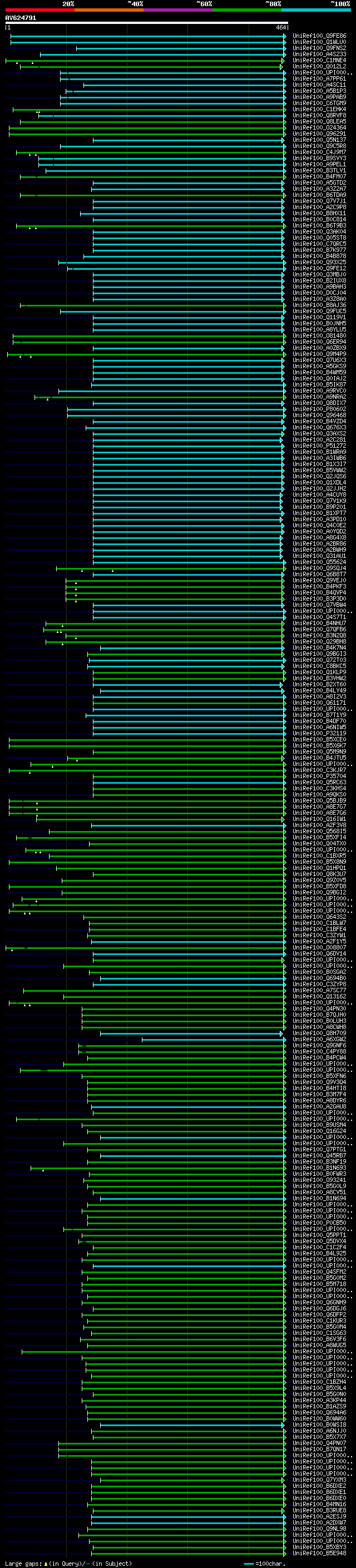Select UniRef100_Q9SQJ4 label
The height and width of the screenshot is (1568, 356).
click(319, 568)
